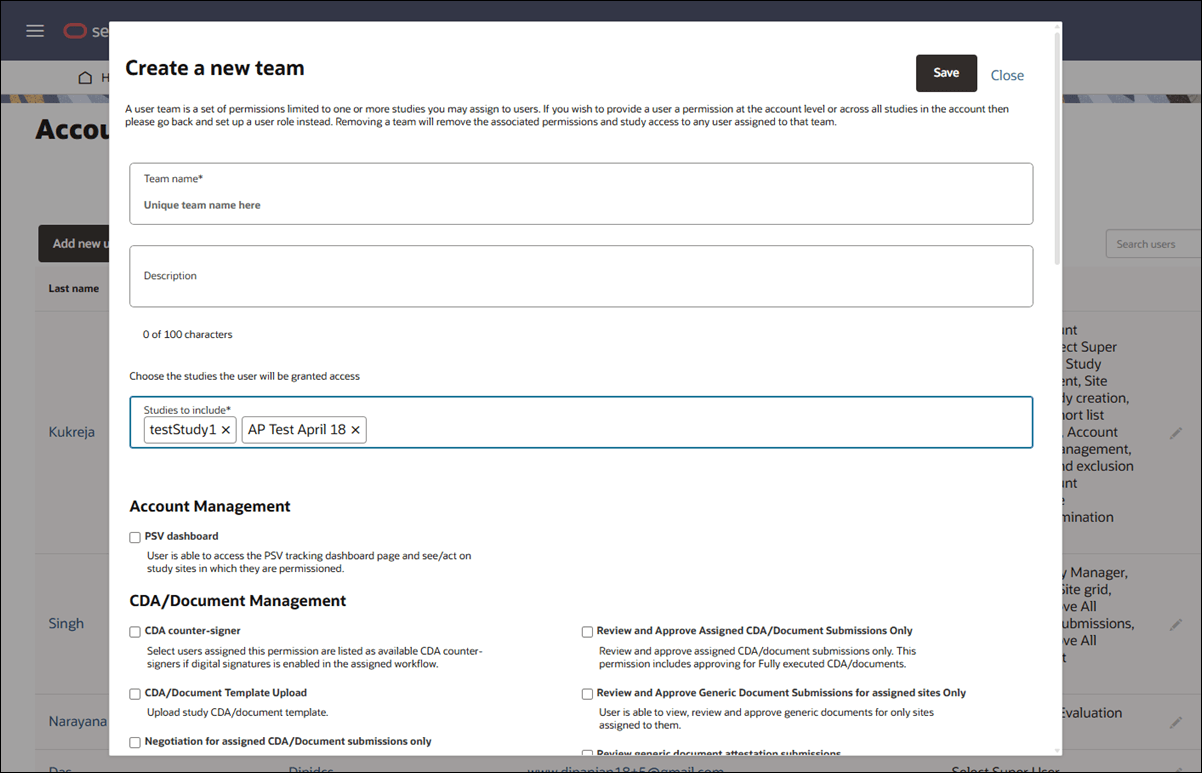Screen dimensions: 1202x773
Task: Open the Singh user link
Action: click(66, 623)
